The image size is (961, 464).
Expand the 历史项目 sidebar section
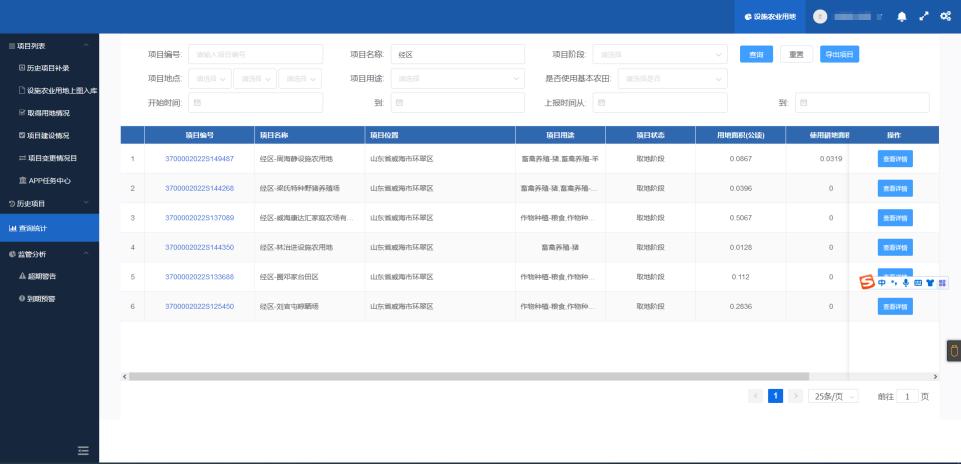[x=49, y=204]
